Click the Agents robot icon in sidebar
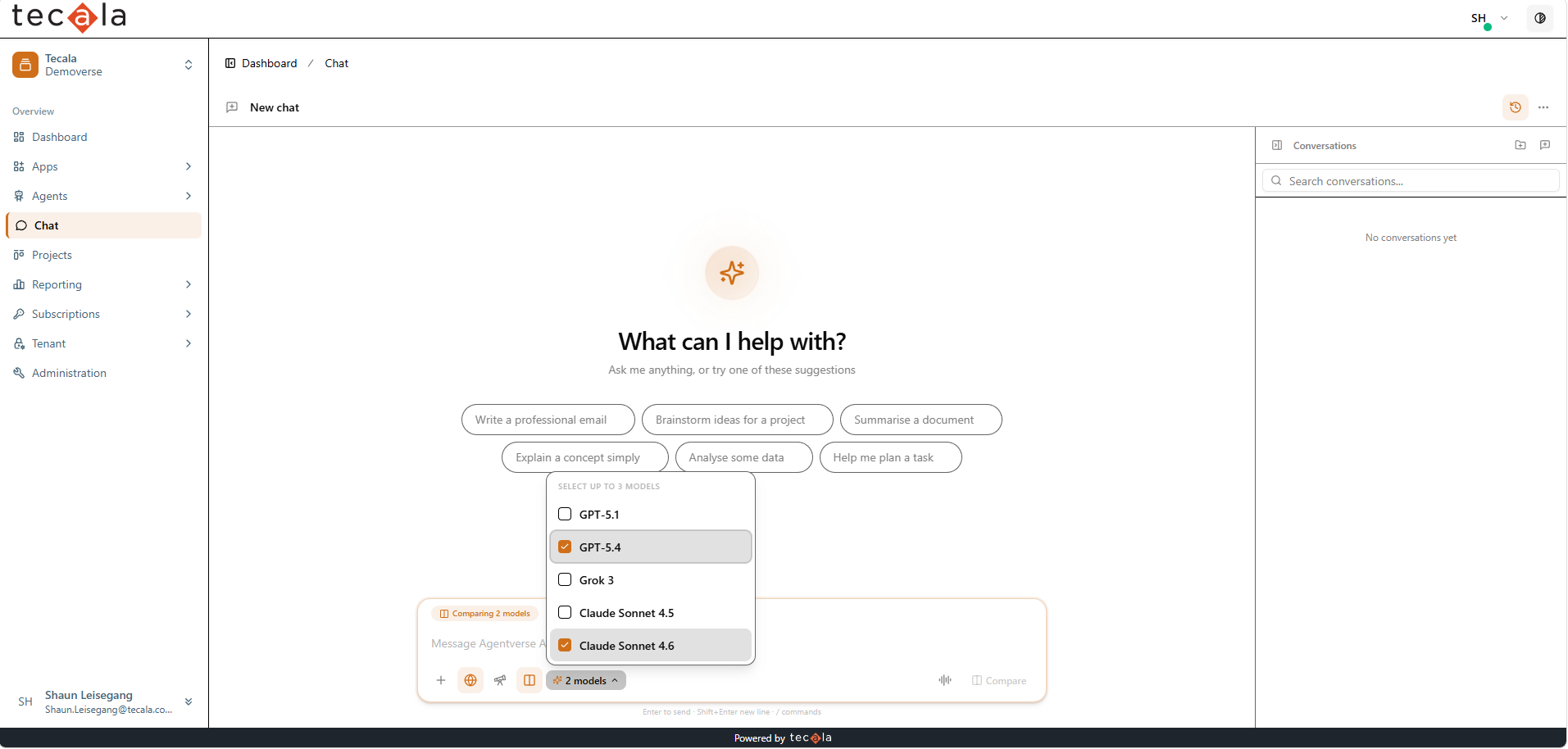Image resolution: width=1568 pixels, height=749 pixels. tap(19, 196)
